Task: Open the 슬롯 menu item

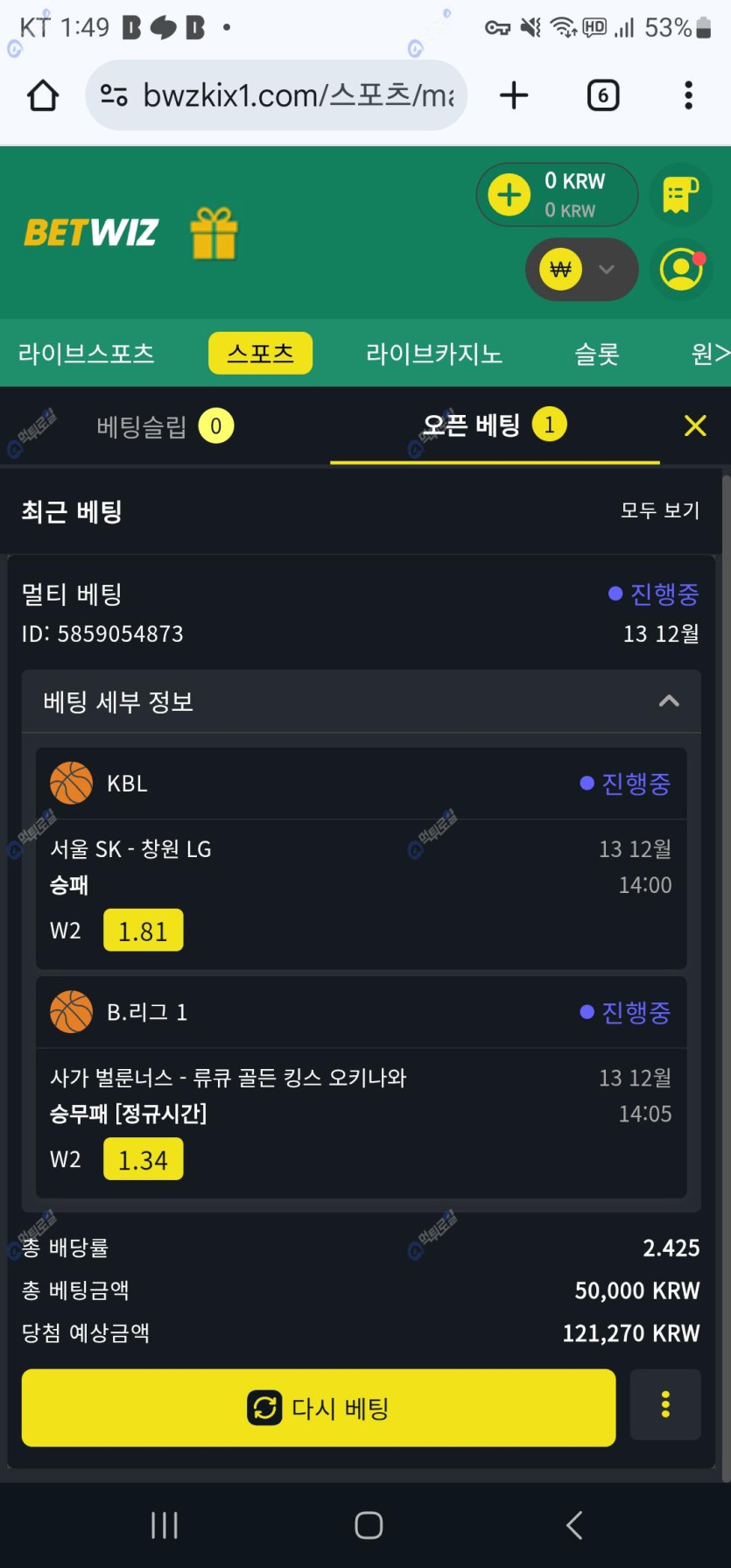Action: point(596,354)
